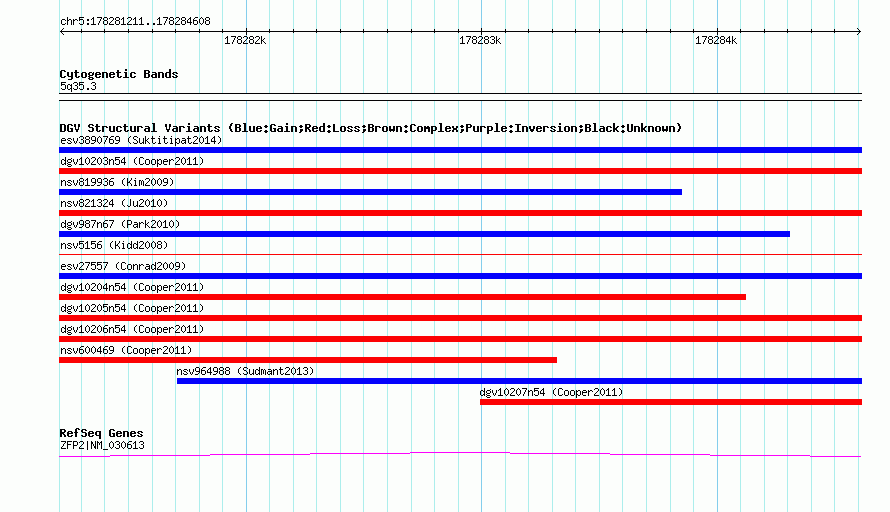
Task: Select the red dgv10203n54 loss bar
Action: click(x=460, y=171)
